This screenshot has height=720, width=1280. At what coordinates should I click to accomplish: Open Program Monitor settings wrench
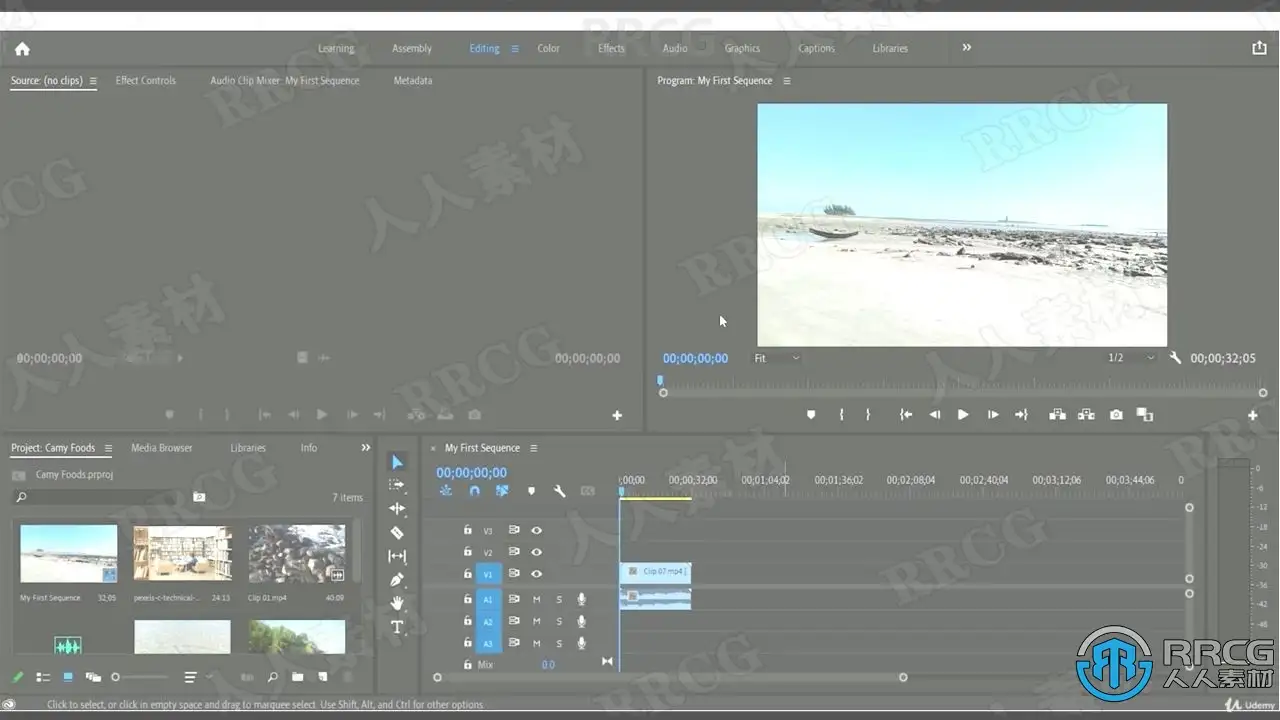click(x=1175, y=358)
